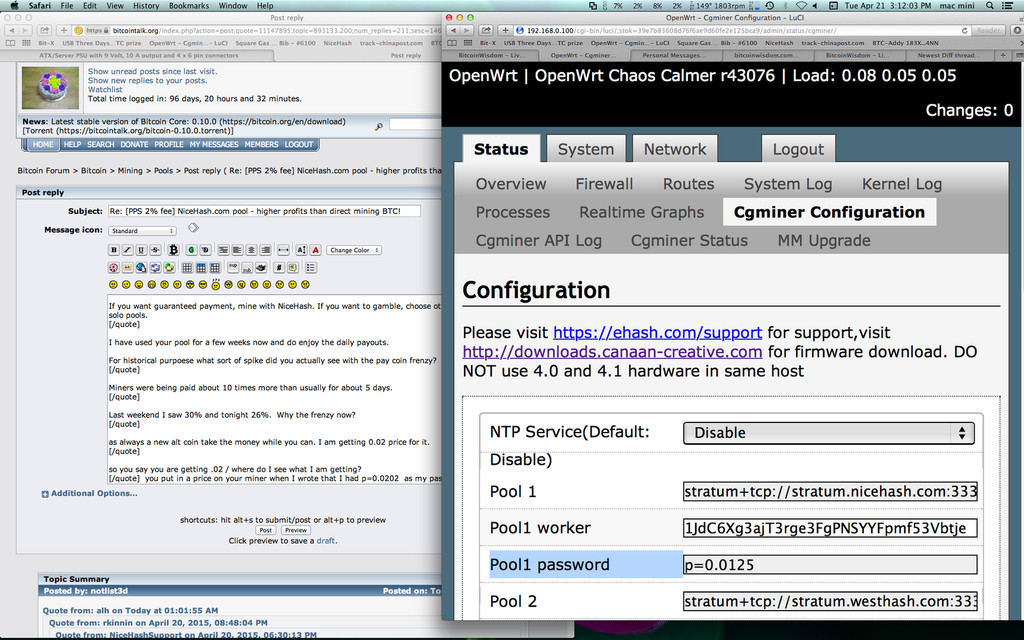Open the MM Upgrade subtab
1024x640 pixels.
click(824, 240)
